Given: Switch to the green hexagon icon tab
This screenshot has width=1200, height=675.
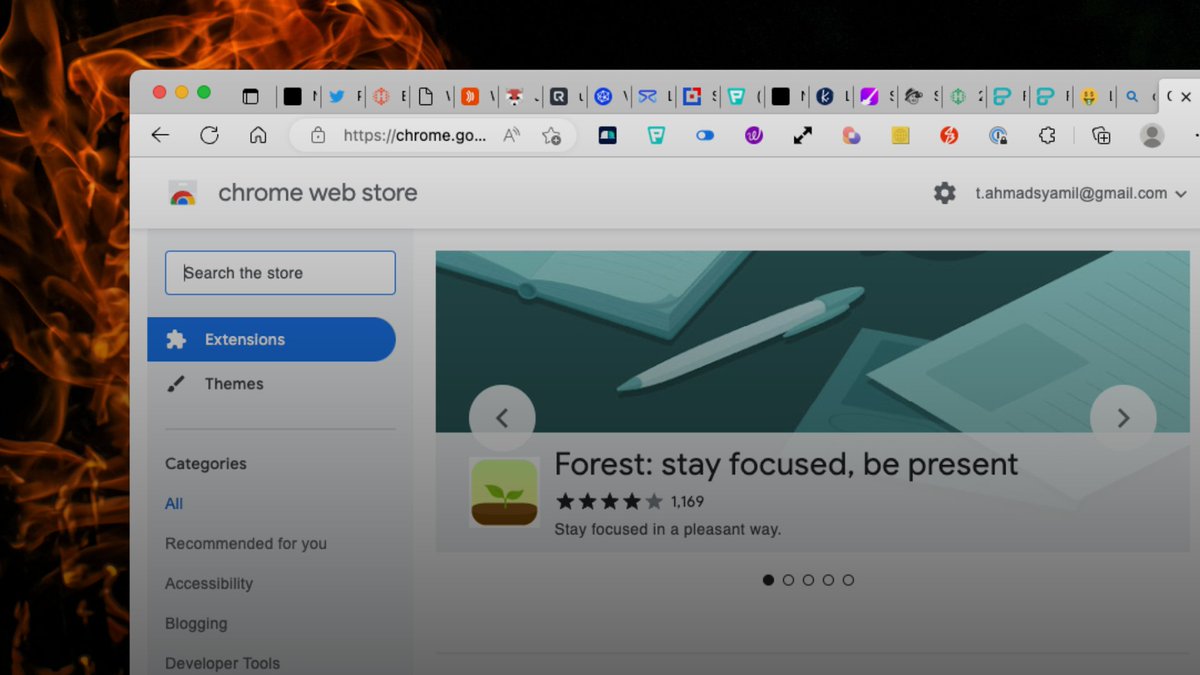Looking at the screenshot, I should tap(958, 97).
